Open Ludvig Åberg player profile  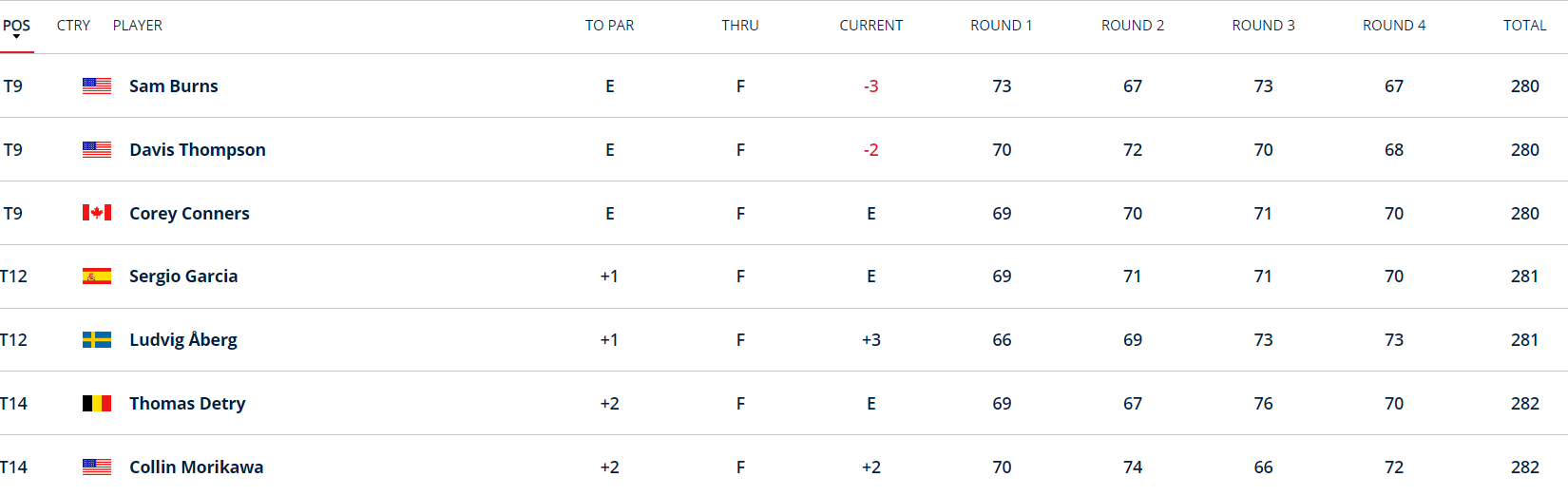point(183,340)
